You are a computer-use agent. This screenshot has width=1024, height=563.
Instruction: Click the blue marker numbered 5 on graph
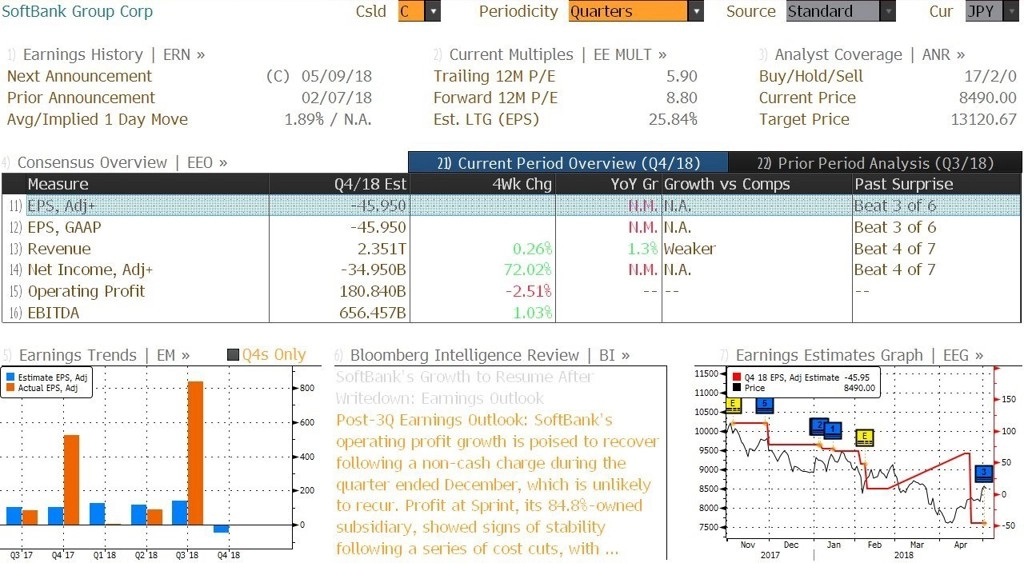pyautogui.click(x=765, y=405)
